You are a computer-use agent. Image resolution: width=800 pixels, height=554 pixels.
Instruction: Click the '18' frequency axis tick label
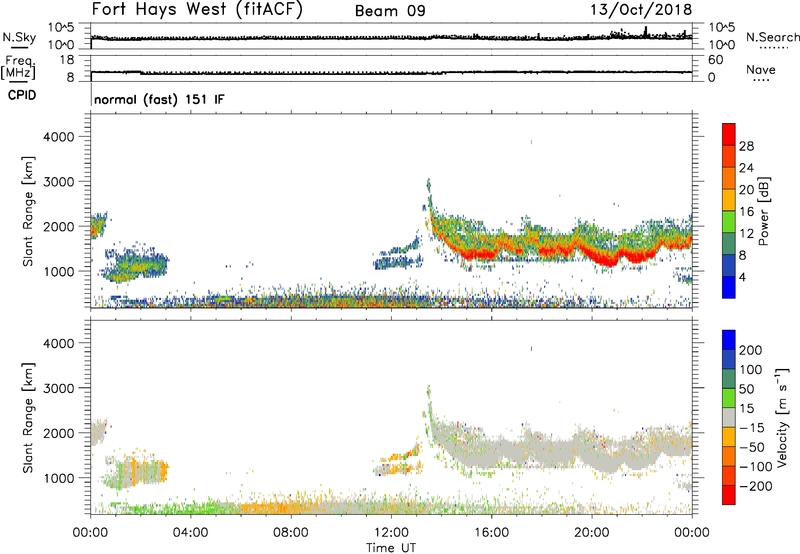(67, 60)
